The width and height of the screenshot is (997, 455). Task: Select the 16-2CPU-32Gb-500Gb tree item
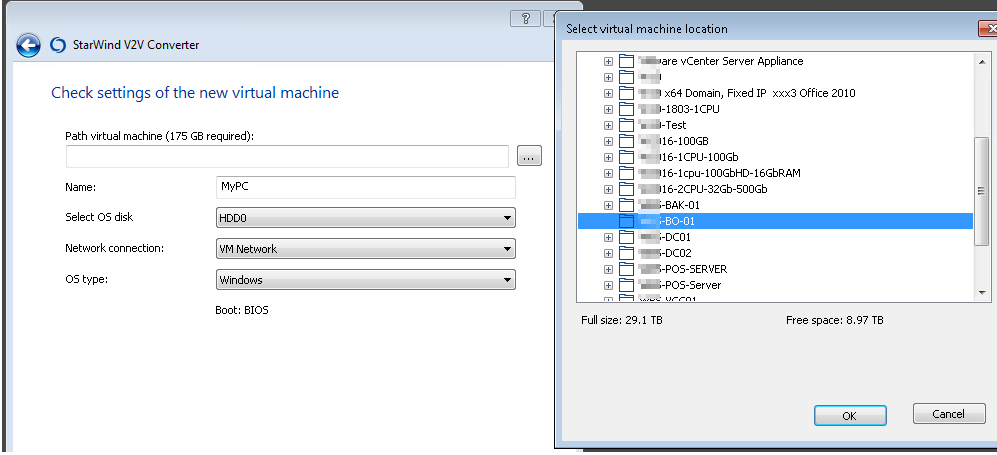tap(703, 189)
